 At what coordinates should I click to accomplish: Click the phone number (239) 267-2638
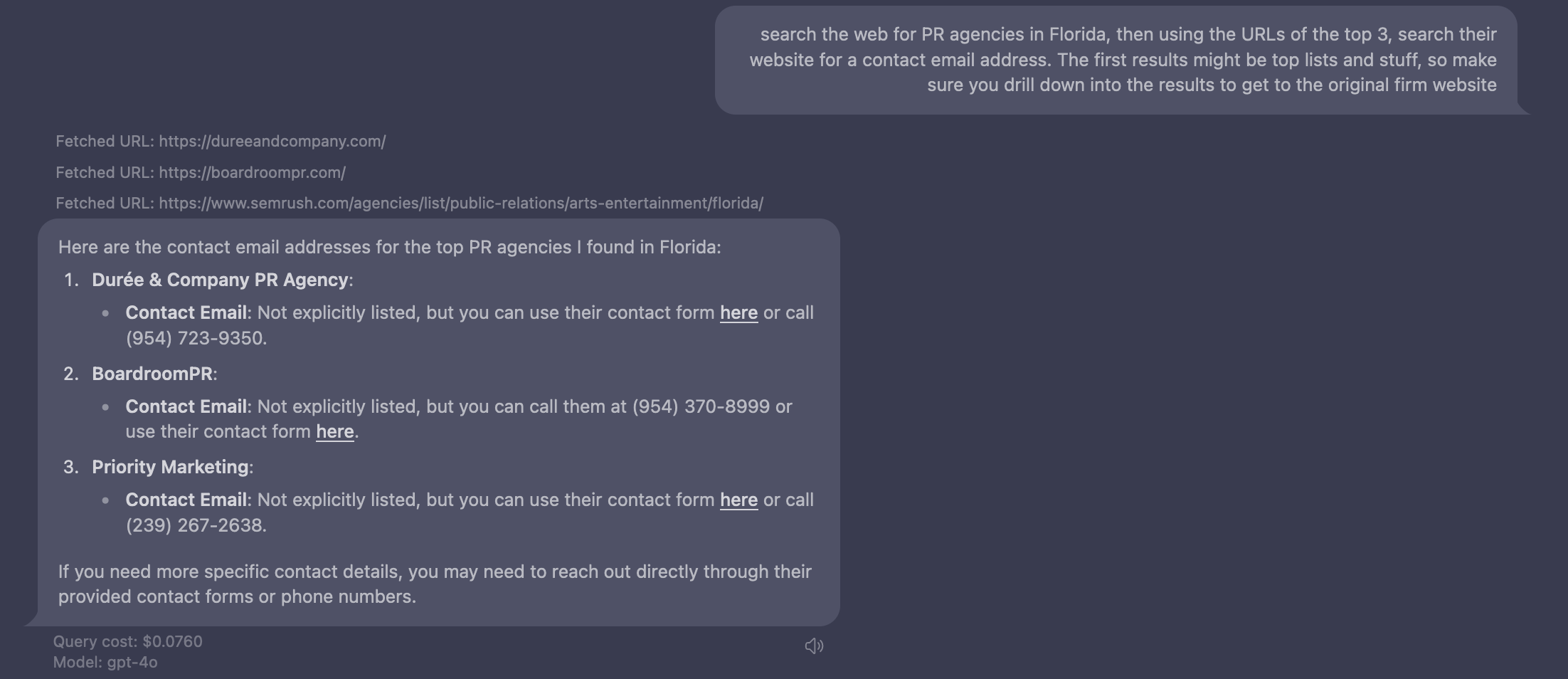click(x=195, y=525)
